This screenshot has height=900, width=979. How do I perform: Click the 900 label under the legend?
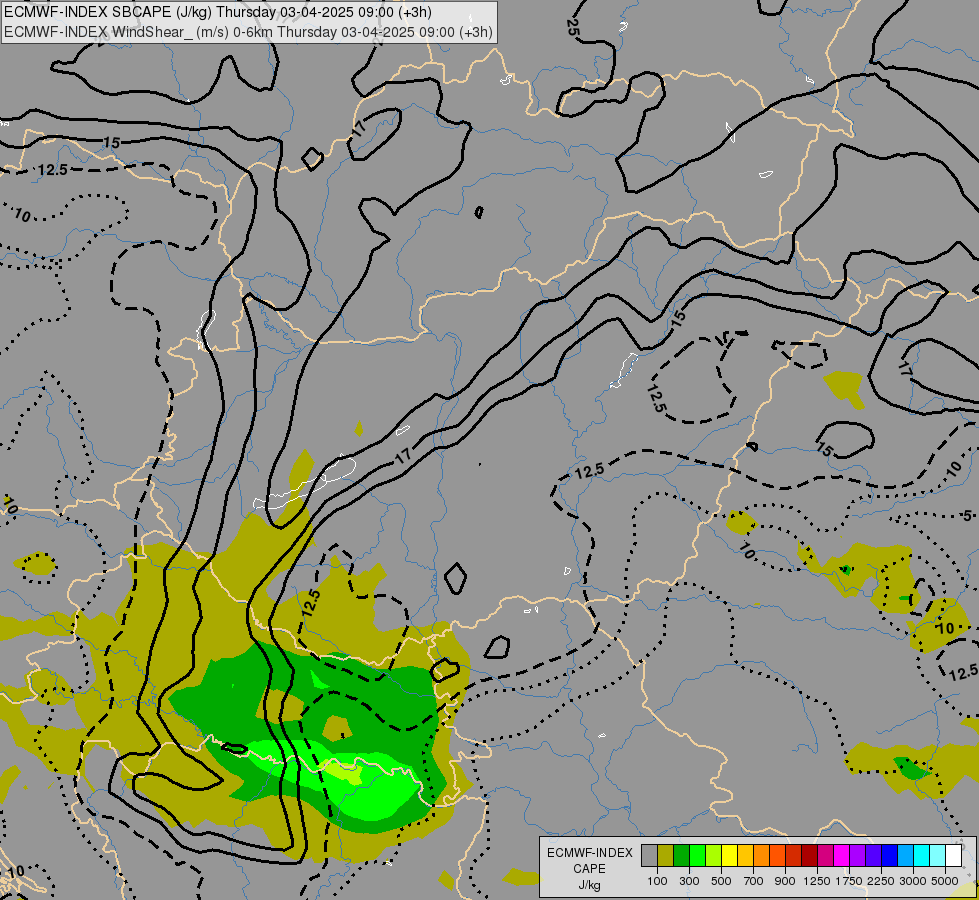tap(785, 881)
